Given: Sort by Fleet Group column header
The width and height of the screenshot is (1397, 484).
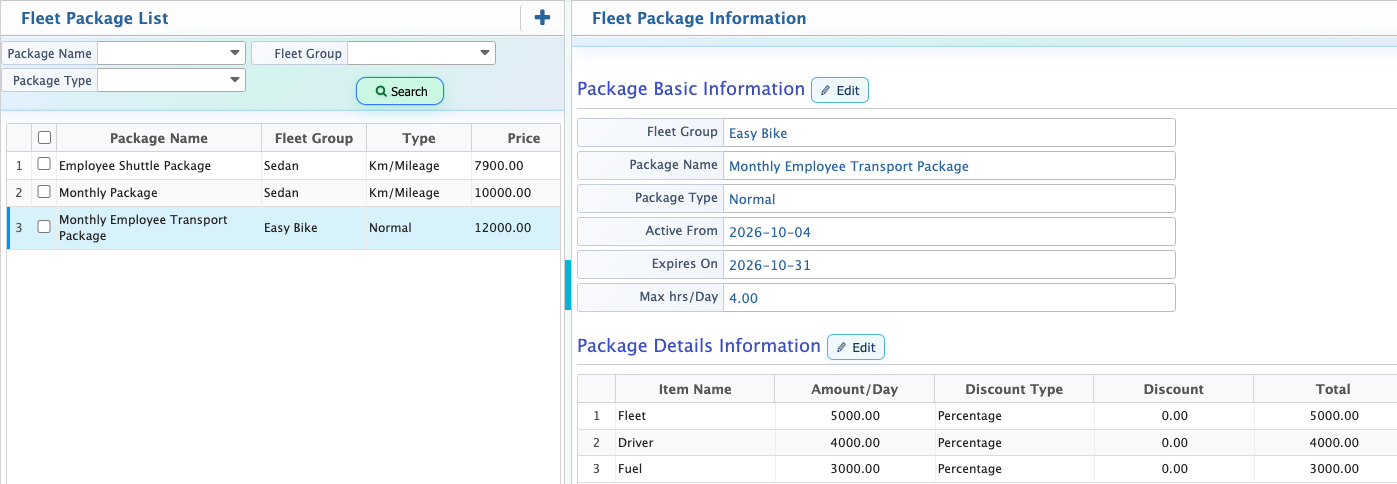Looking at the screenshot, I should coord(314,138).
